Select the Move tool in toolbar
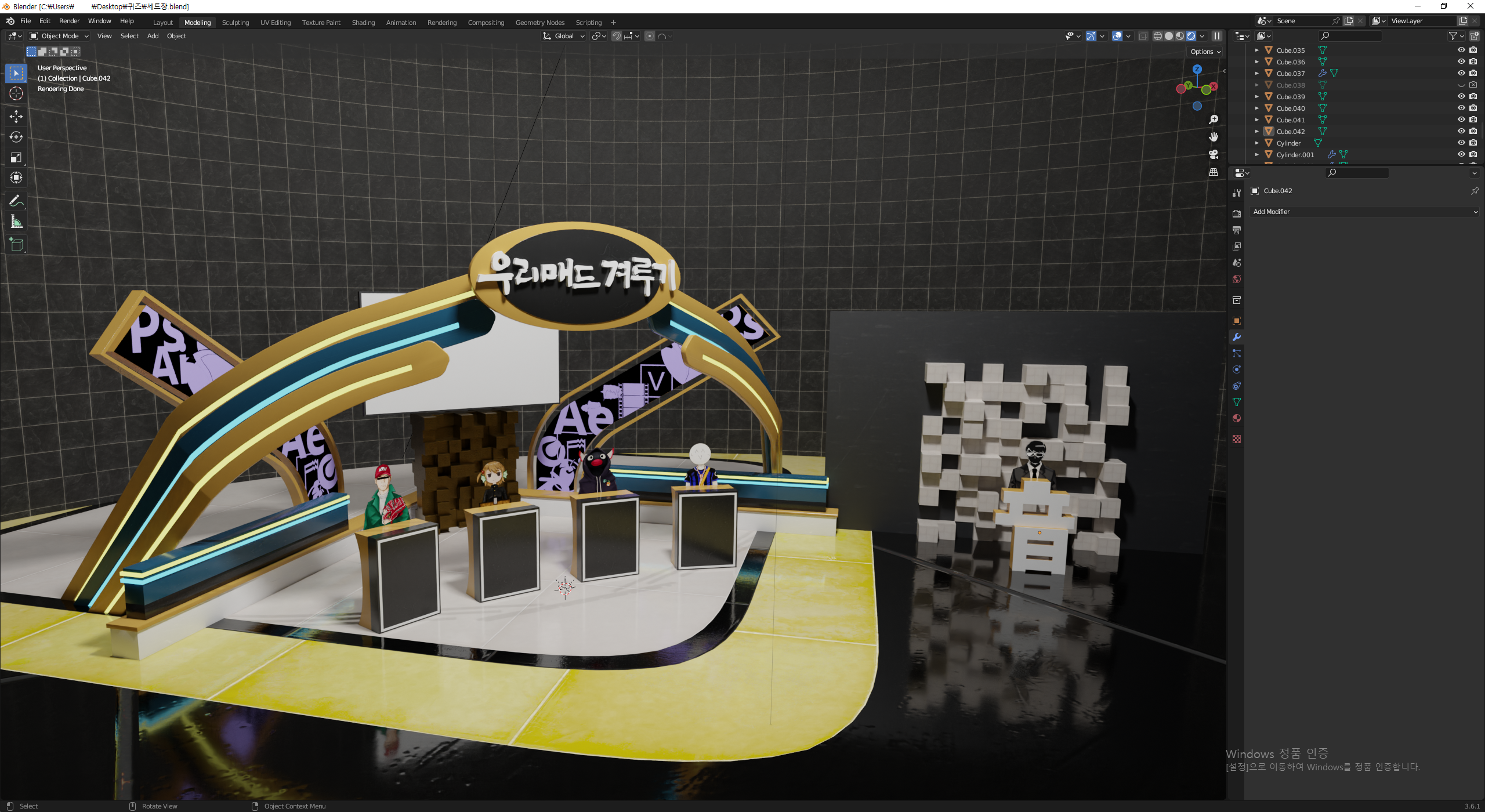 click(x=16, y=117)
